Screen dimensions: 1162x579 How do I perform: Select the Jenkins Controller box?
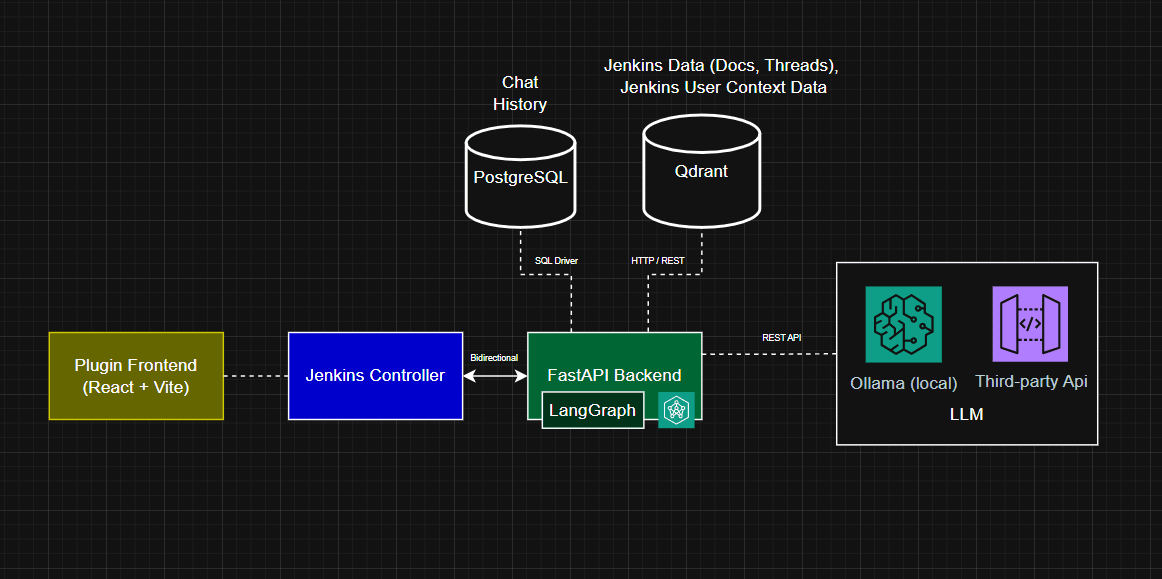click(x=376, y=376)
